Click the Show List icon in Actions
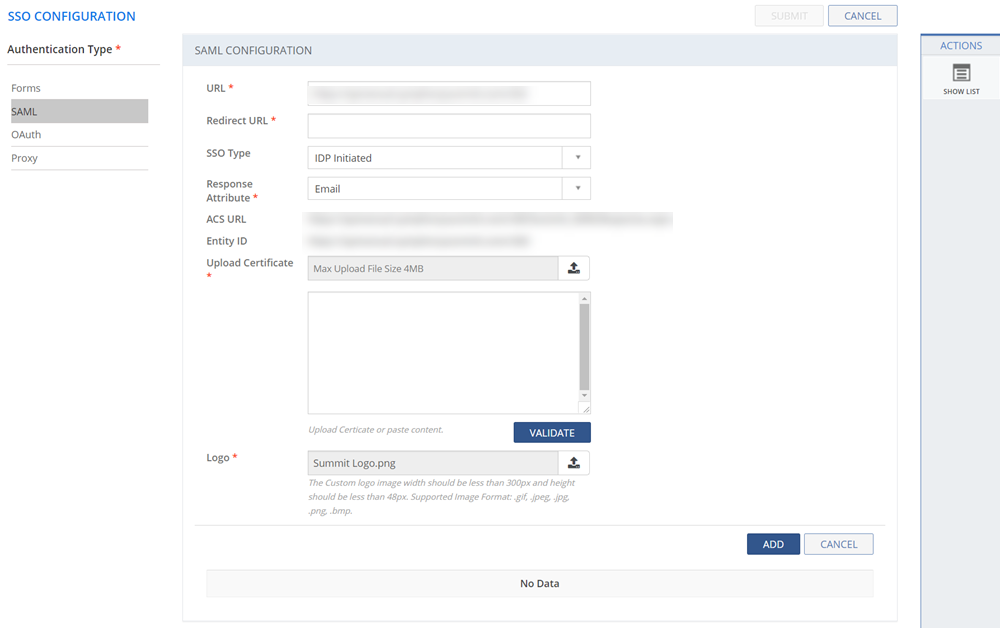Image resolution: width=1000 pixels, height=628 pixels. (x=961, y=74)
